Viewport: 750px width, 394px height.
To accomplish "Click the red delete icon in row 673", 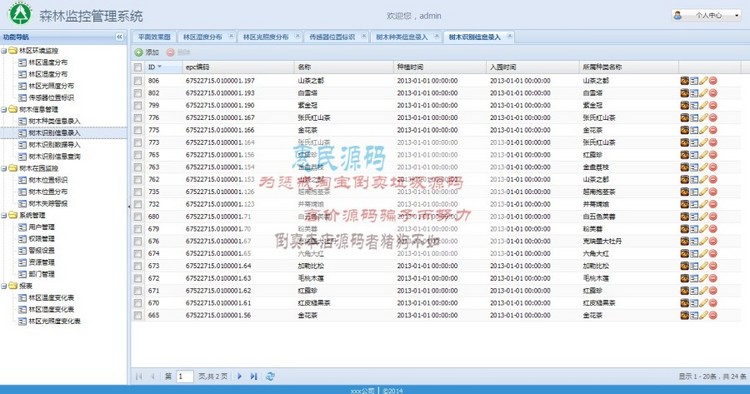I will coord(713,266).
